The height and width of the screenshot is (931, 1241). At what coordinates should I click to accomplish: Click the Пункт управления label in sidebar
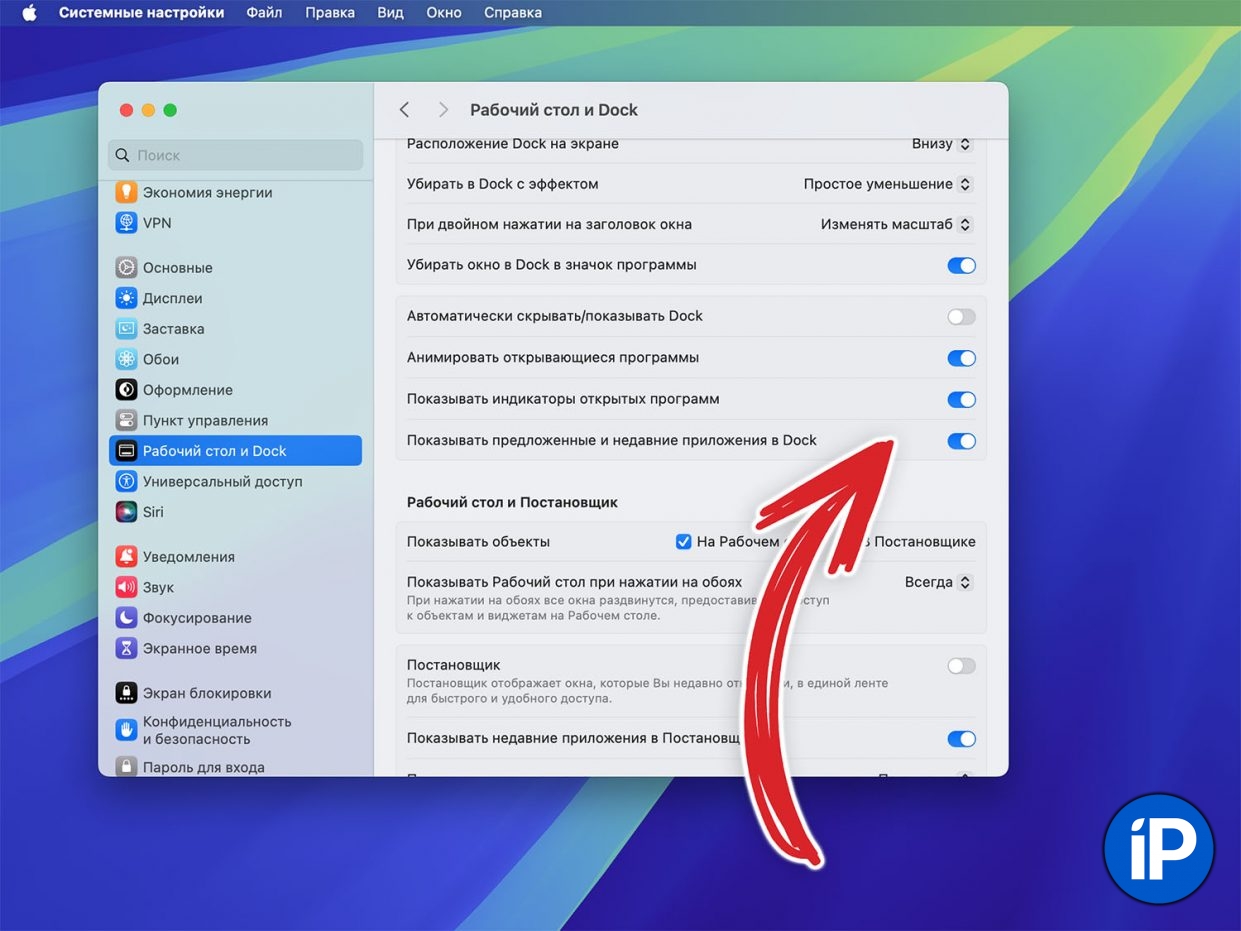point(206,420)
